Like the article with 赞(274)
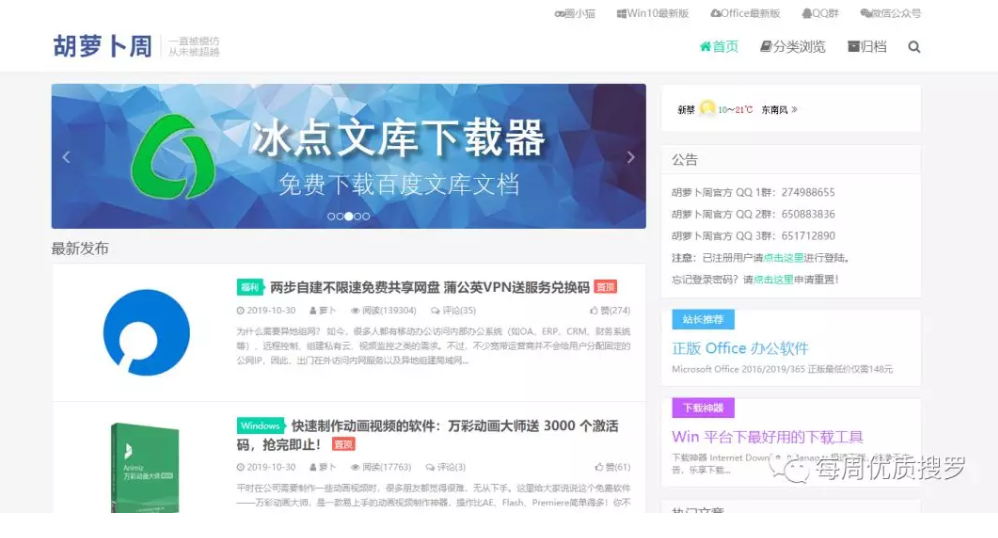Viewport: 998px width, 538px height. pos(610,311)
